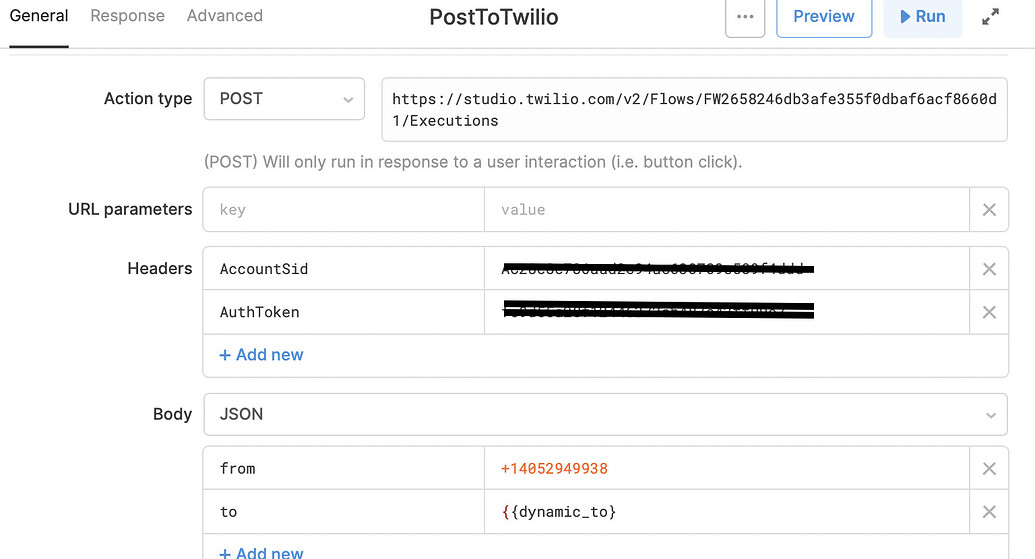This screenshot has width=1035, height=559.
Task: Focus the URL parameters key field
Action: point(344,210)
